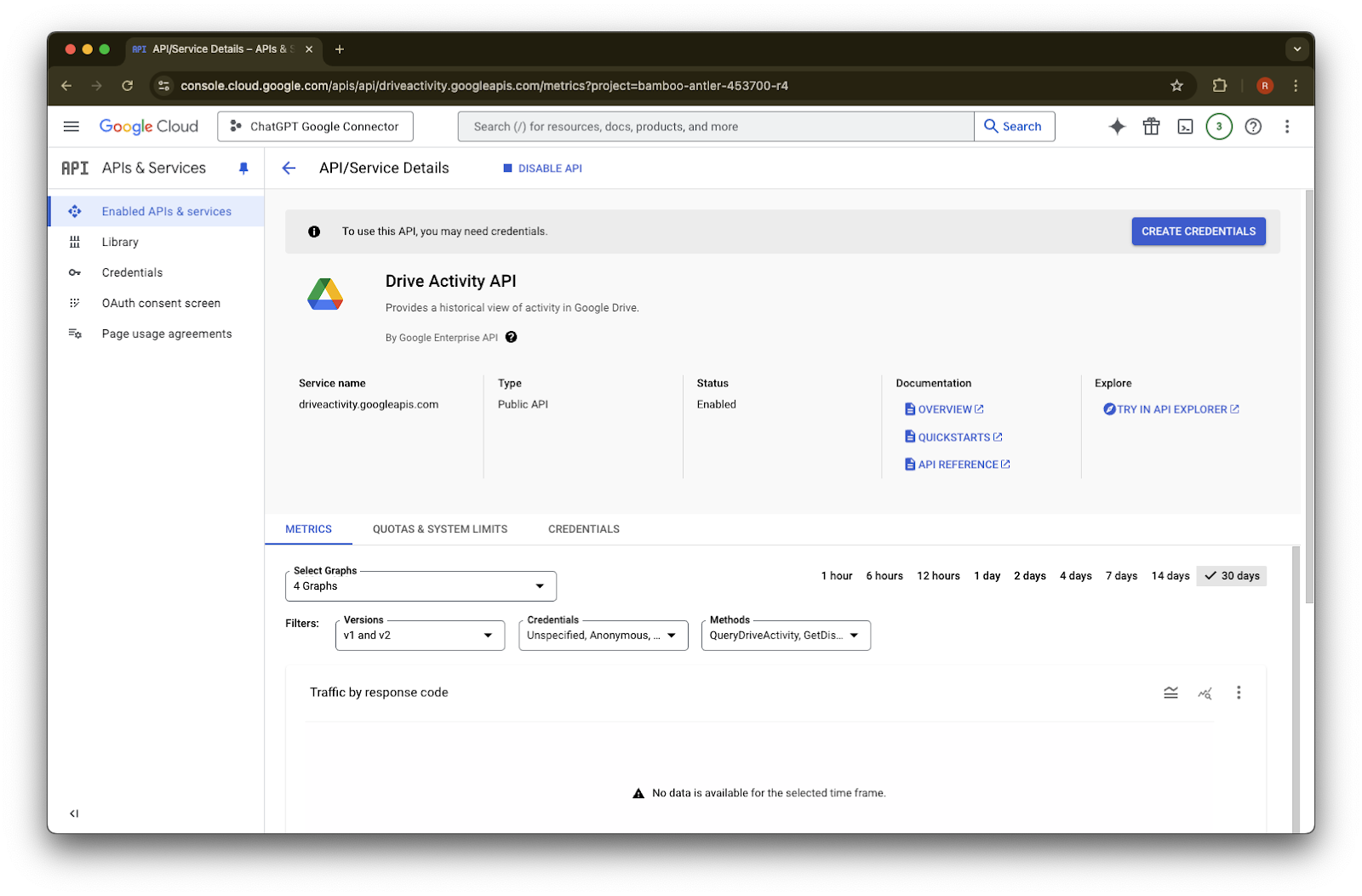
Task: Reload the current page
Action: (128, 86)
